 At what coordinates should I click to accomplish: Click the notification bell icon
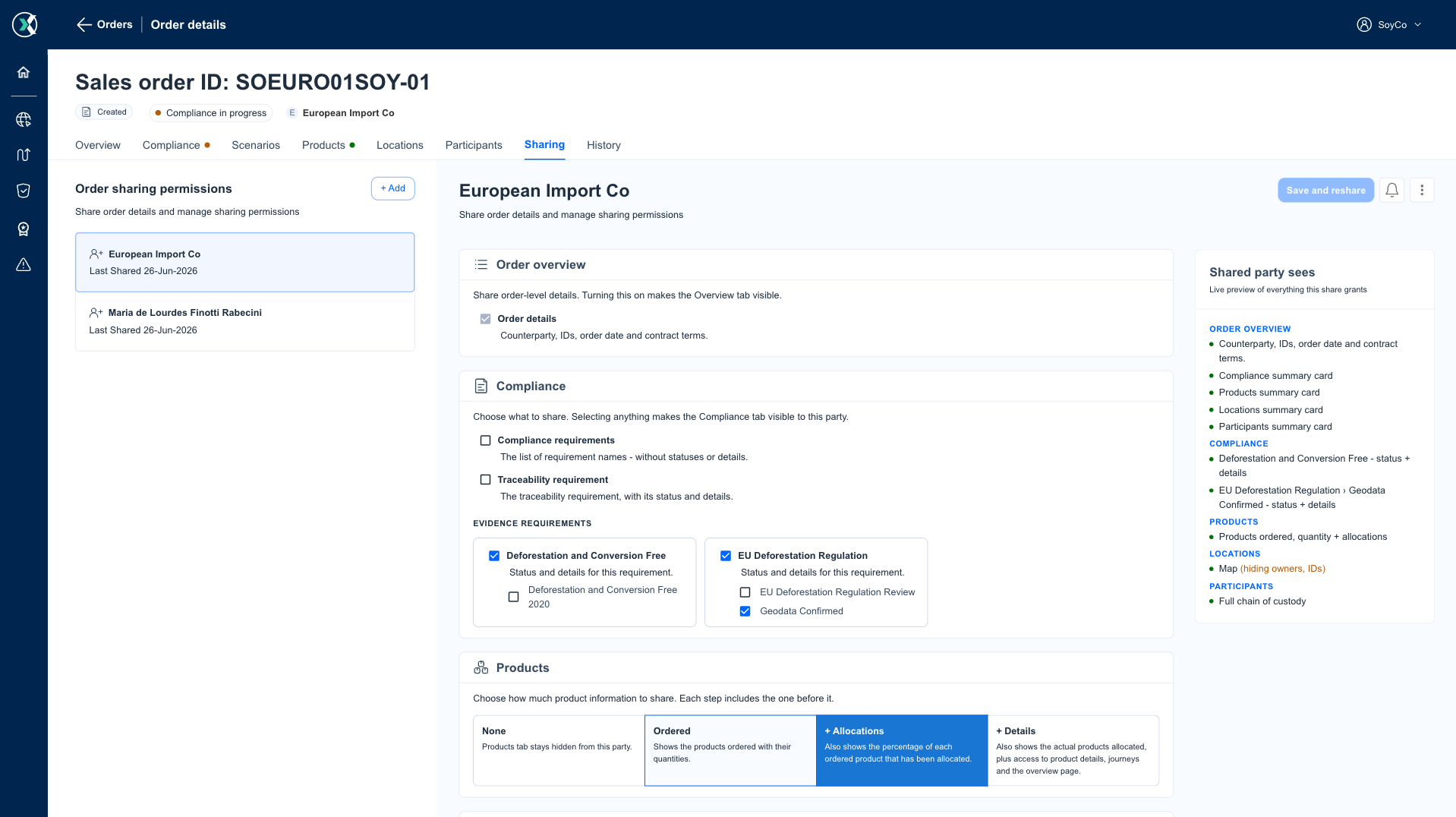pos(1391,191)
